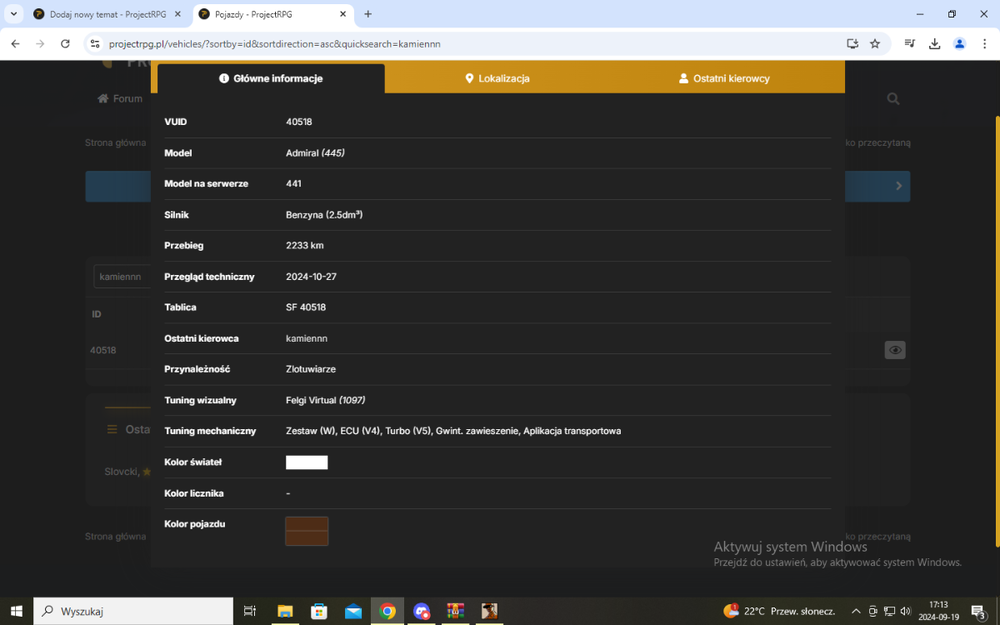Bookmark this page with the star icon
Image resolution: width=1000 pixels, height=625 pixels.
click(875, 43)
